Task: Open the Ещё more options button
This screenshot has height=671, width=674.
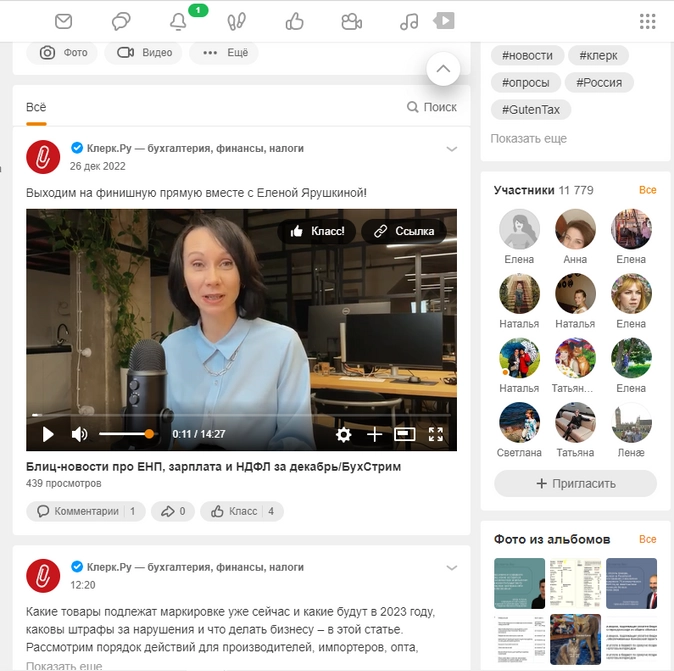Action: tap(225, 53)
